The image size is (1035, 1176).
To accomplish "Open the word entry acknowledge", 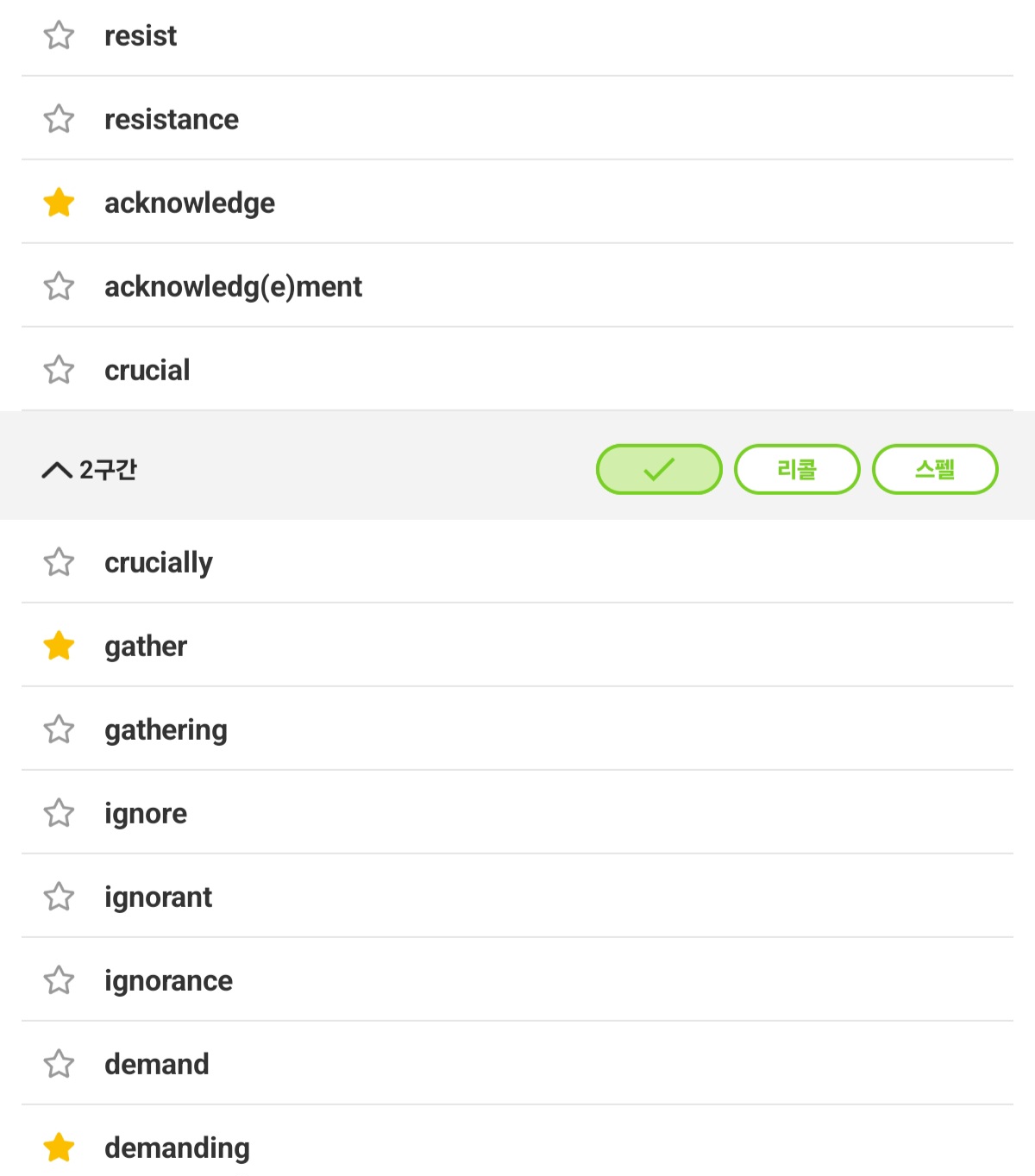I will 517,202.
